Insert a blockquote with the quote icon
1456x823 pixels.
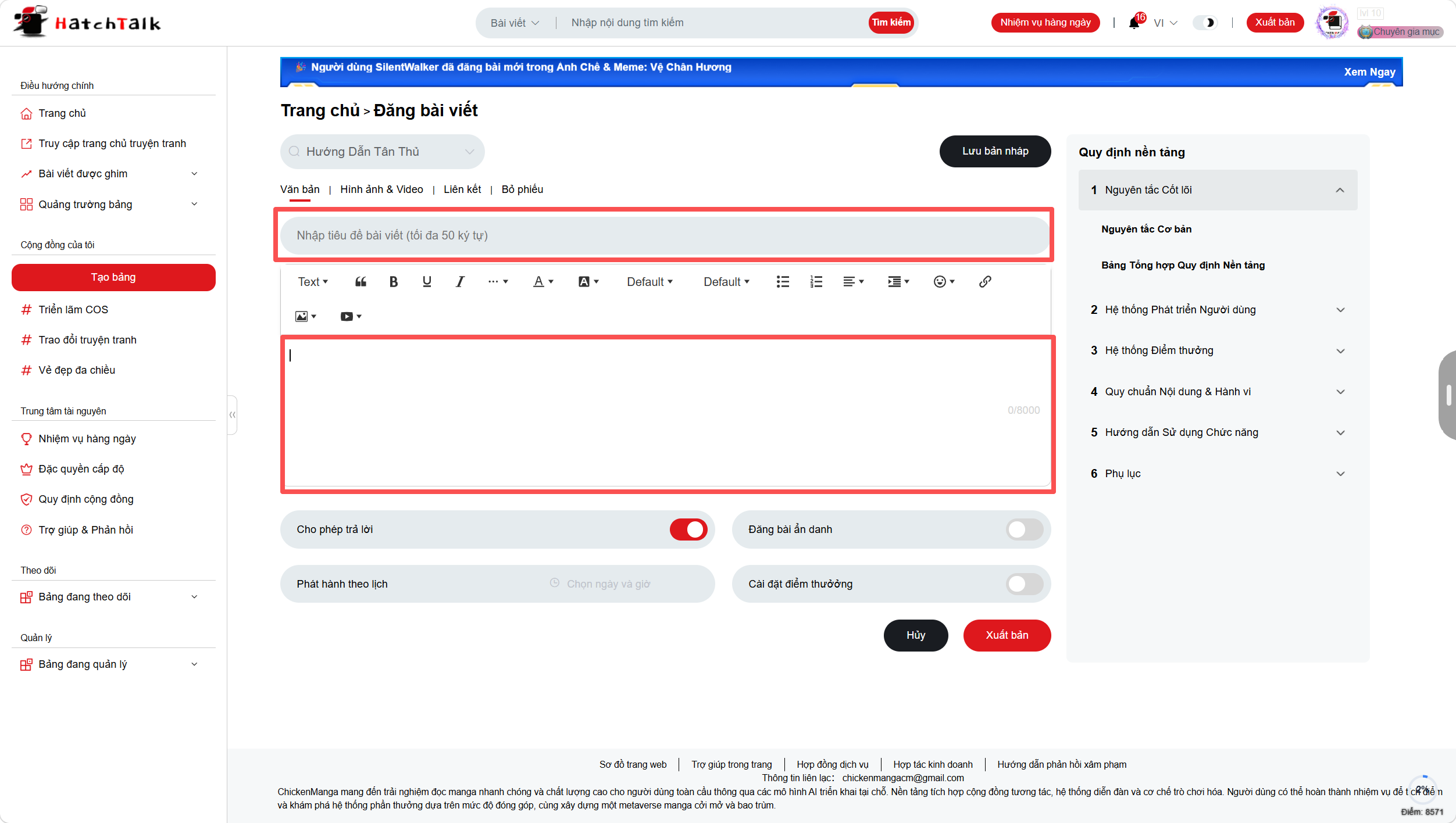click(x=361, y=282)
